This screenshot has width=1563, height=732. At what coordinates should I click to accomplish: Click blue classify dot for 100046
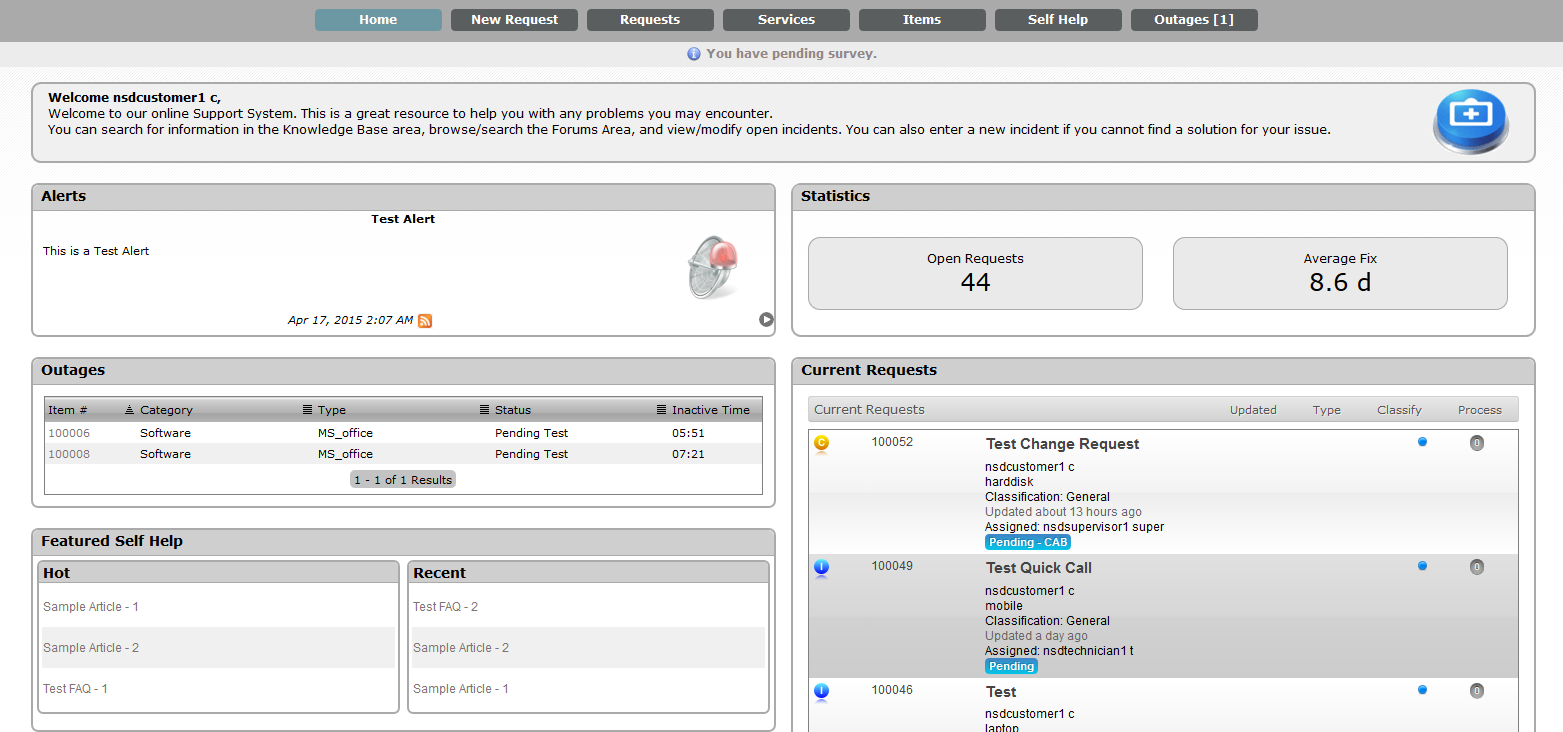[1423, 690]
